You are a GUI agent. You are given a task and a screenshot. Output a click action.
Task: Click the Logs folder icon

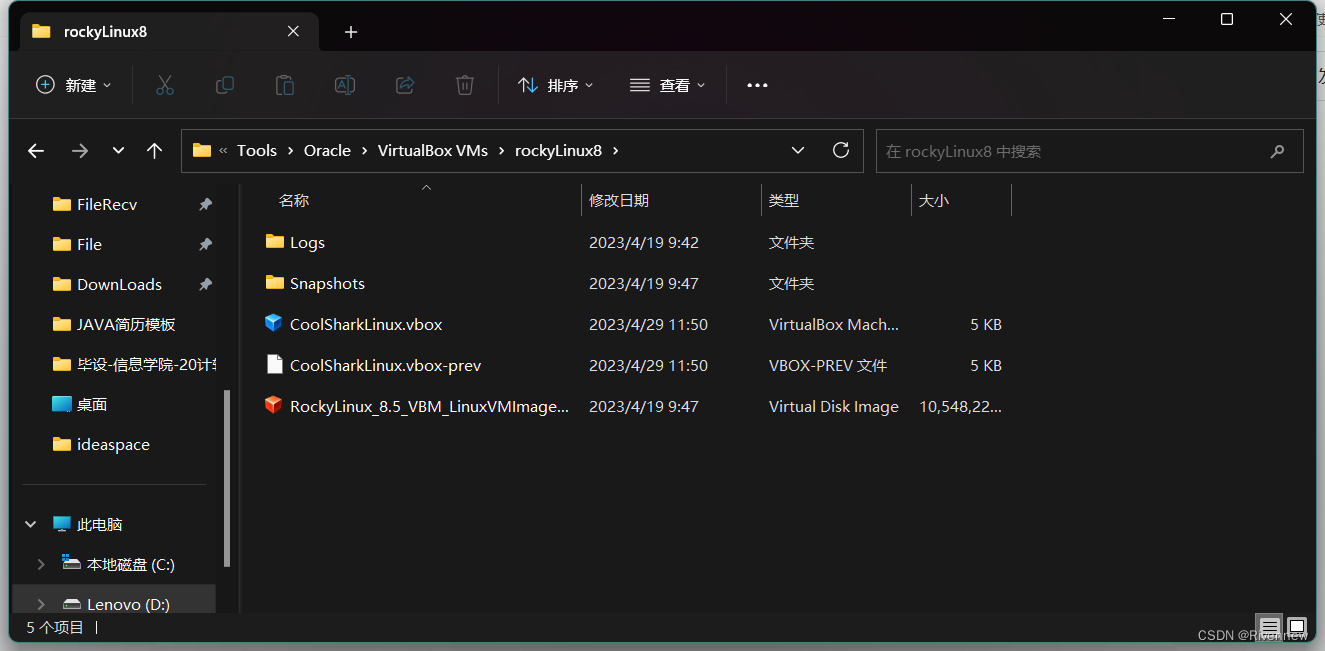point(275,241)
